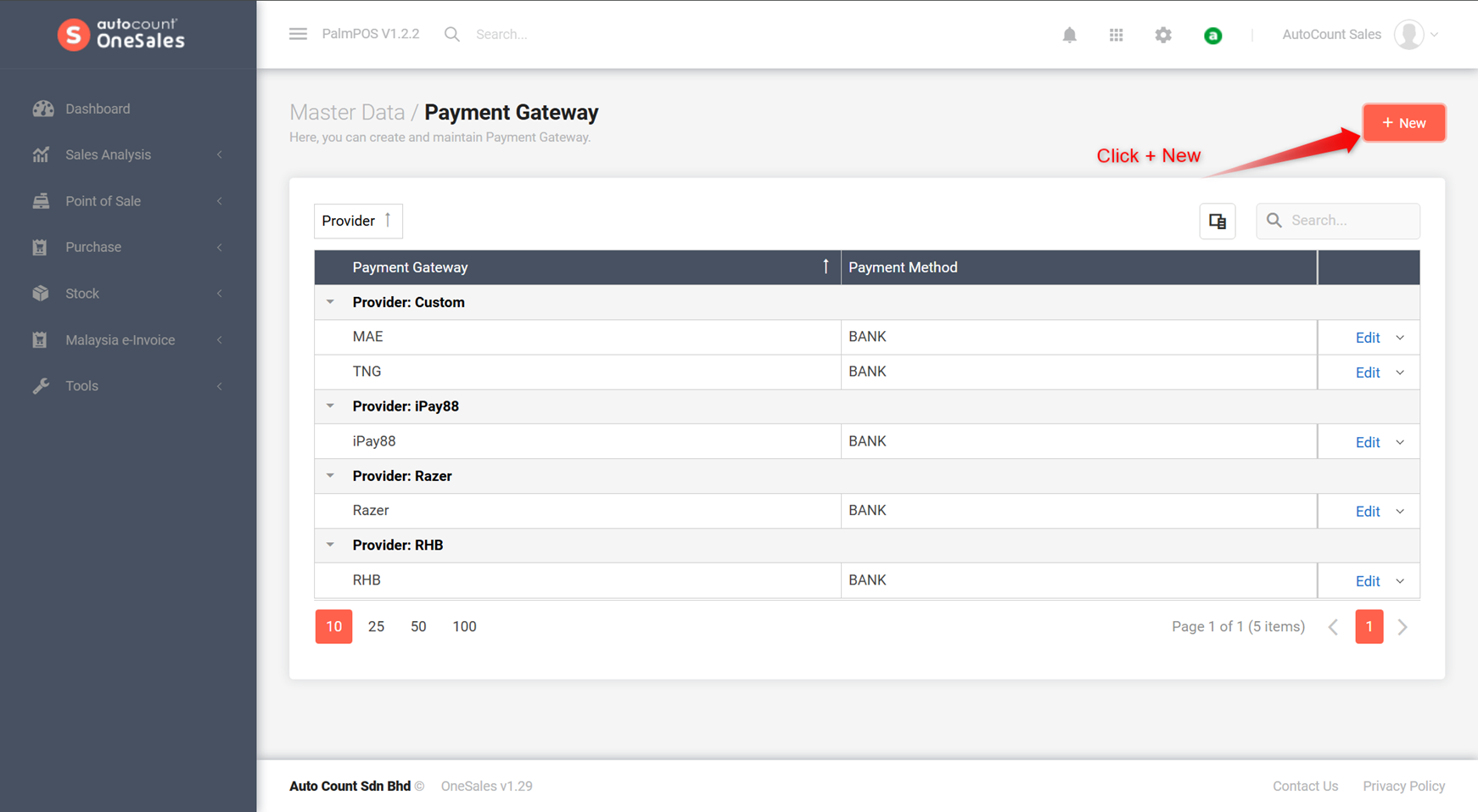This screenshot has height=812, width=1478.
Task: Click the grid Search input field
Action: click(1338, 221)
